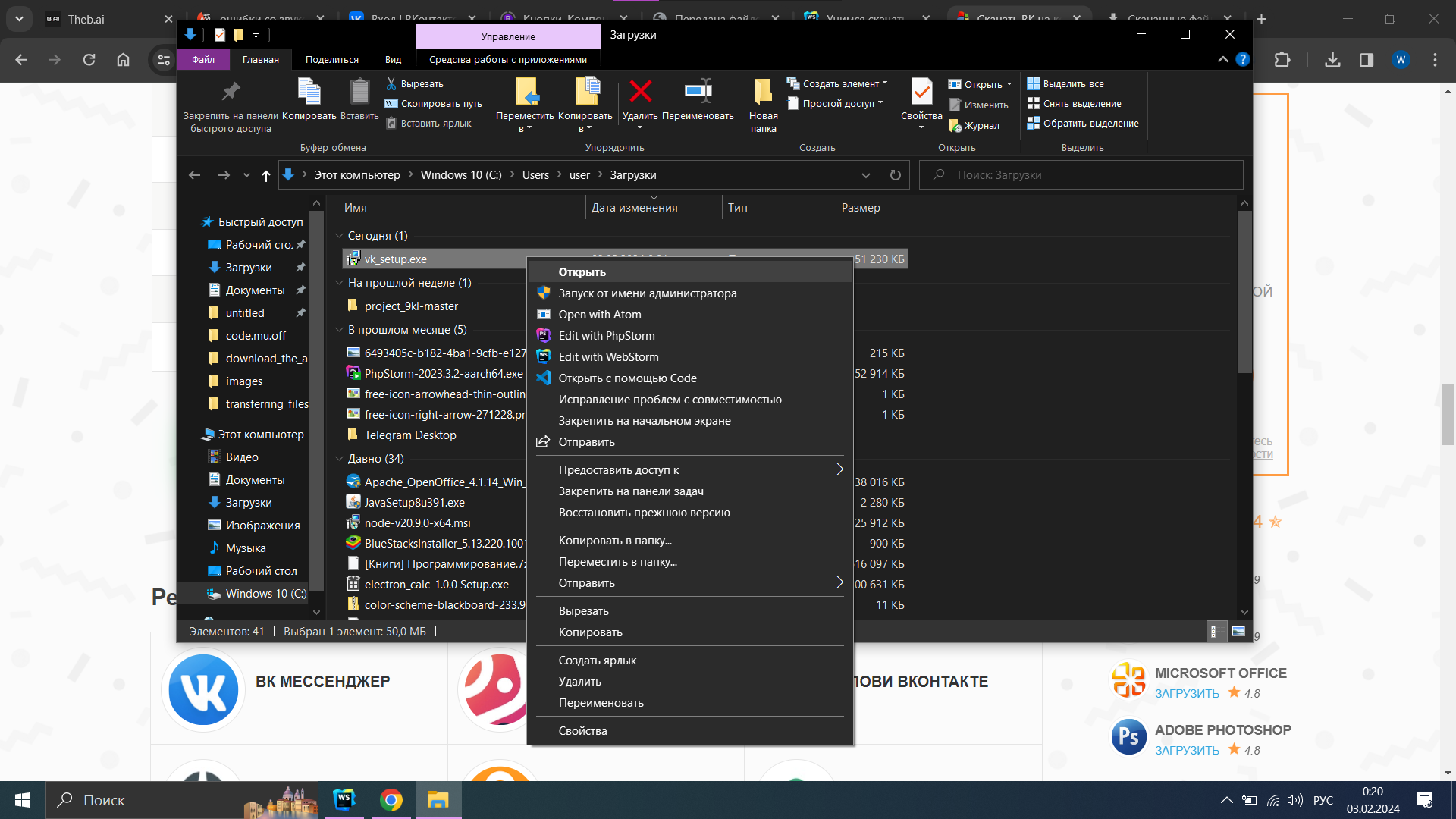Viewport: 1456px width, 819px height.
Task: Click the Windows Start button
Action: [x=23, y=800]
